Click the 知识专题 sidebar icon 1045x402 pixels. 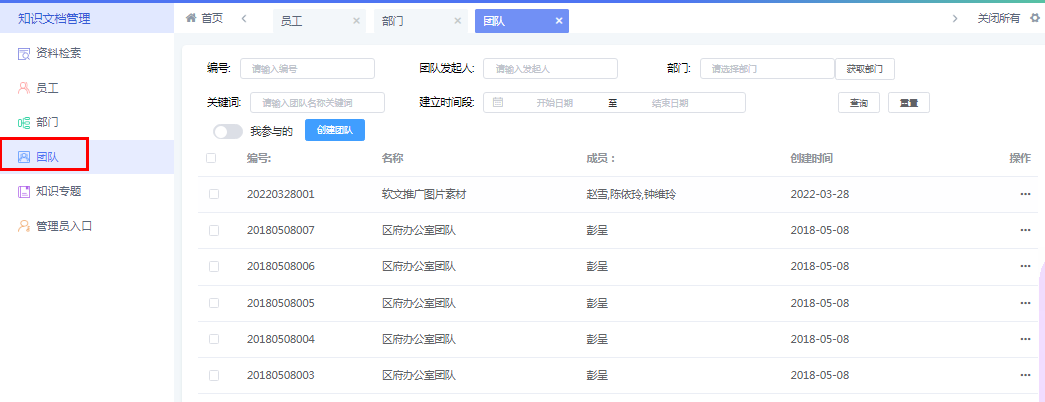pos(24,191)
